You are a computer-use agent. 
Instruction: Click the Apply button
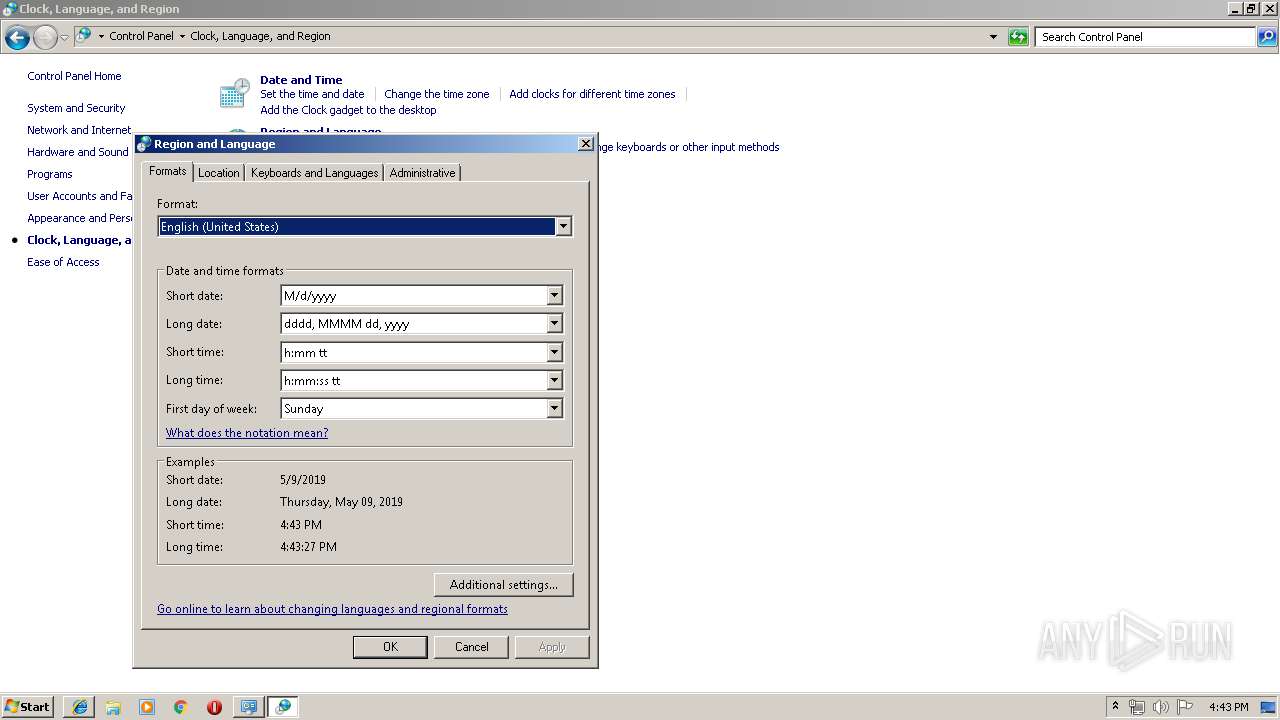tap(552, 647)
